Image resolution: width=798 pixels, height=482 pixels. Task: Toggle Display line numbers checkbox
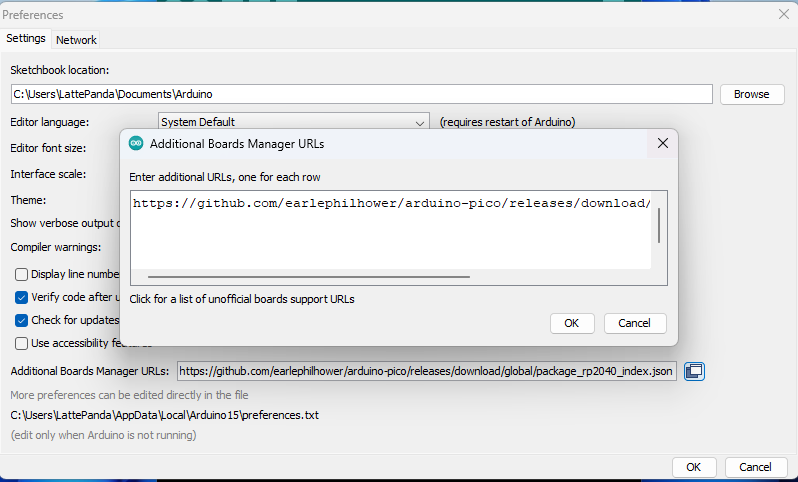tap(21, 274)
